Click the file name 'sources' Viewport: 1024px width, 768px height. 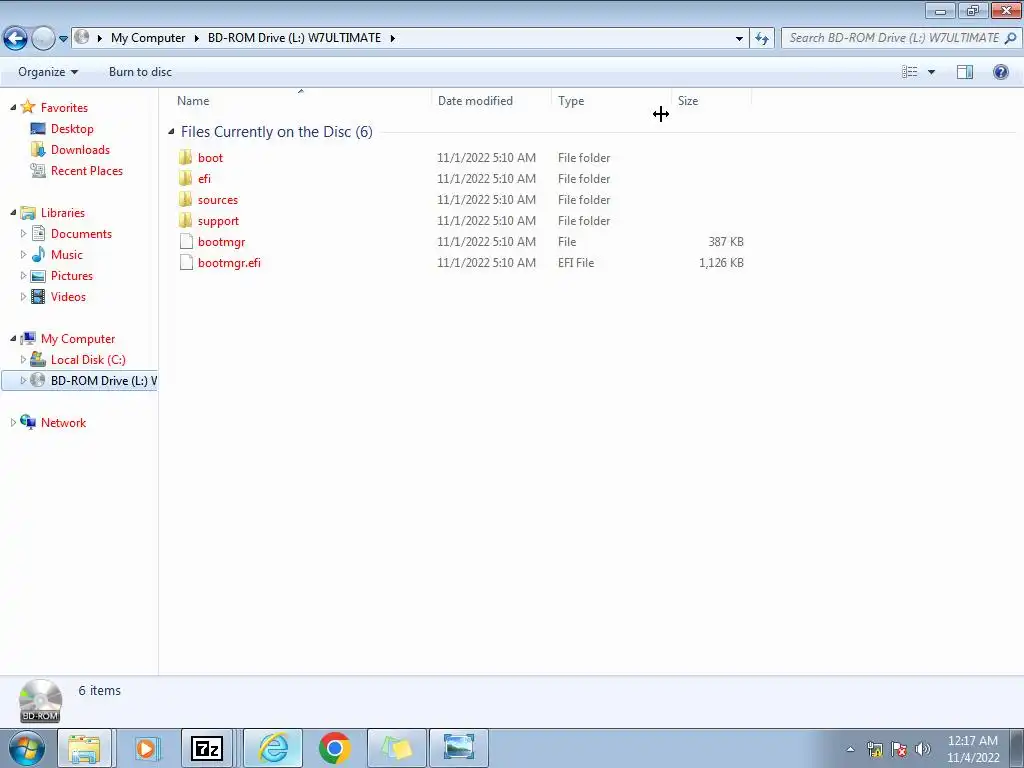[217, 200]
